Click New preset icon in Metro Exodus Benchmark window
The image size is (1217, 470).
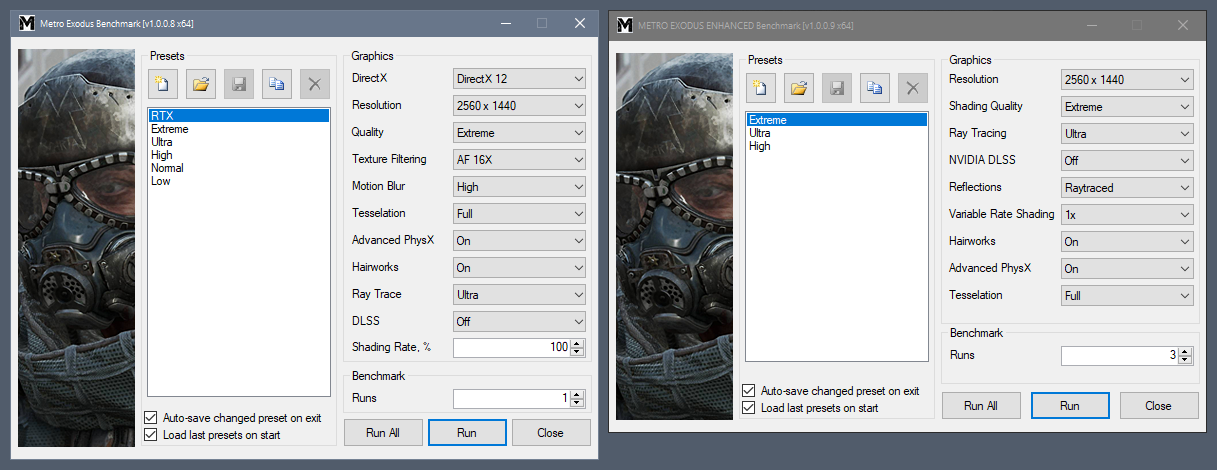point(162,84)
